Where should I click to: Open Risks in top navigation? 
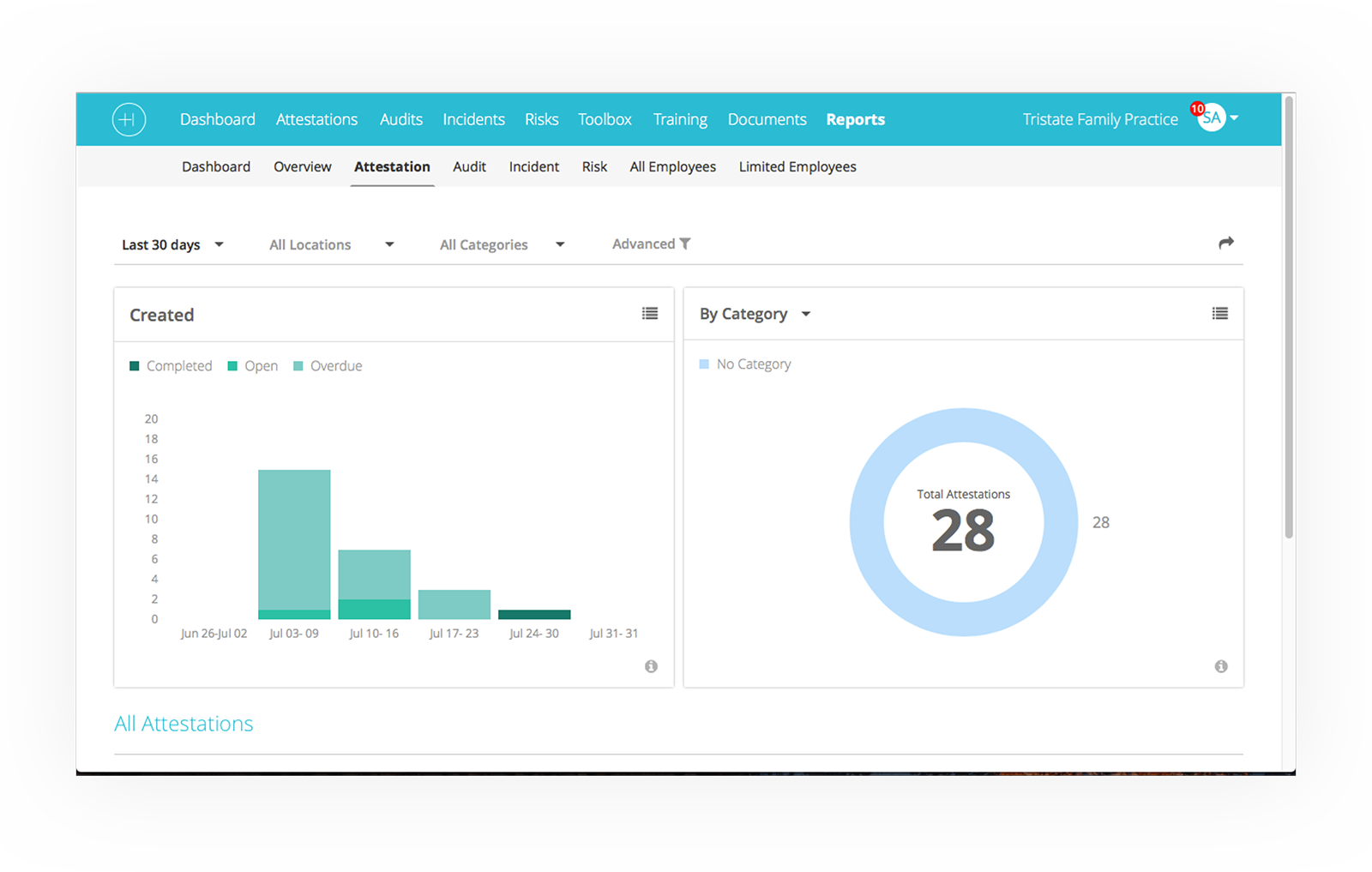pos(541,119)
